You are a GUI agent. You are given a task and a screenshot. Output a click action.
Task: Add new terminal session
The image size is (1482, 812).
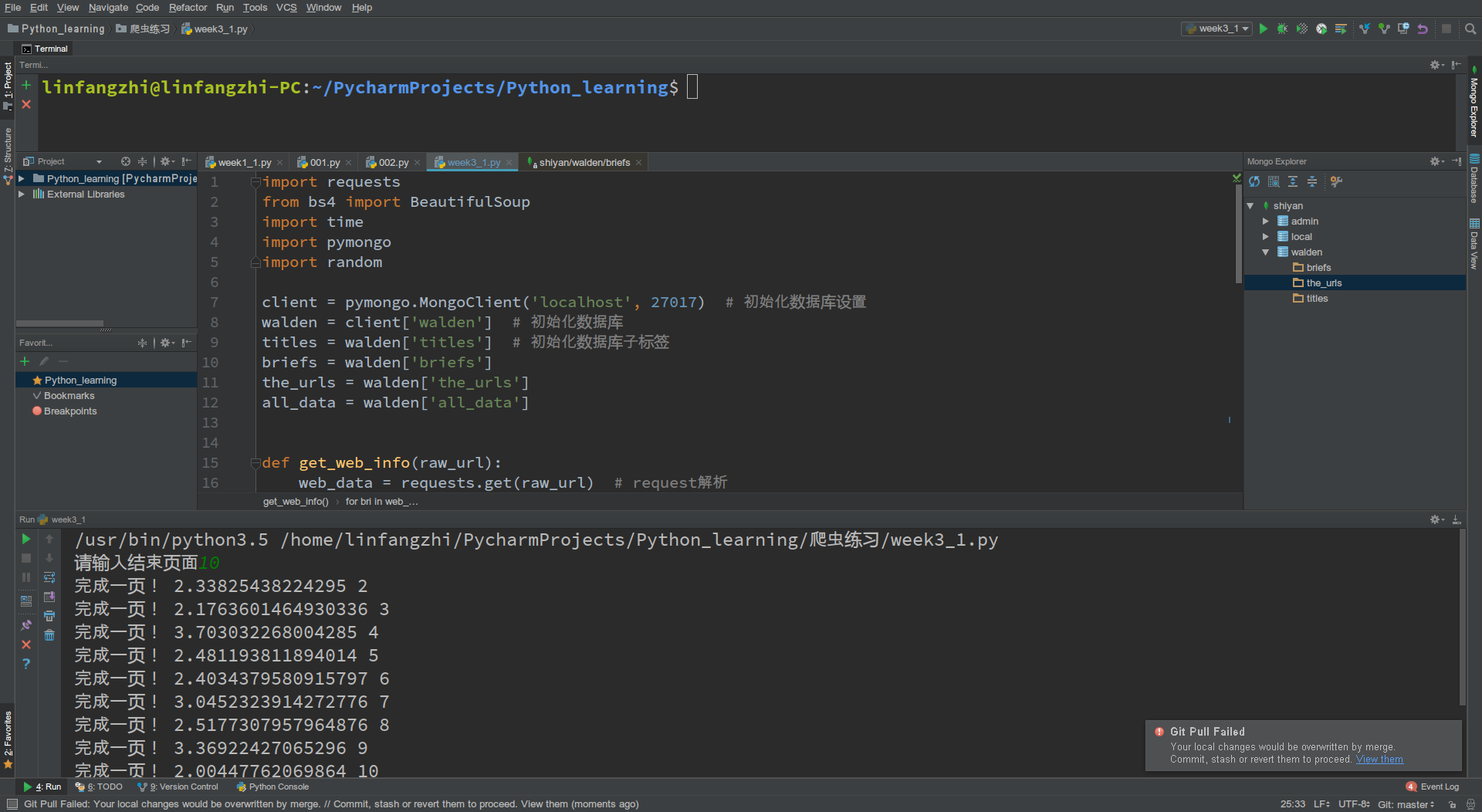point(26,85)
